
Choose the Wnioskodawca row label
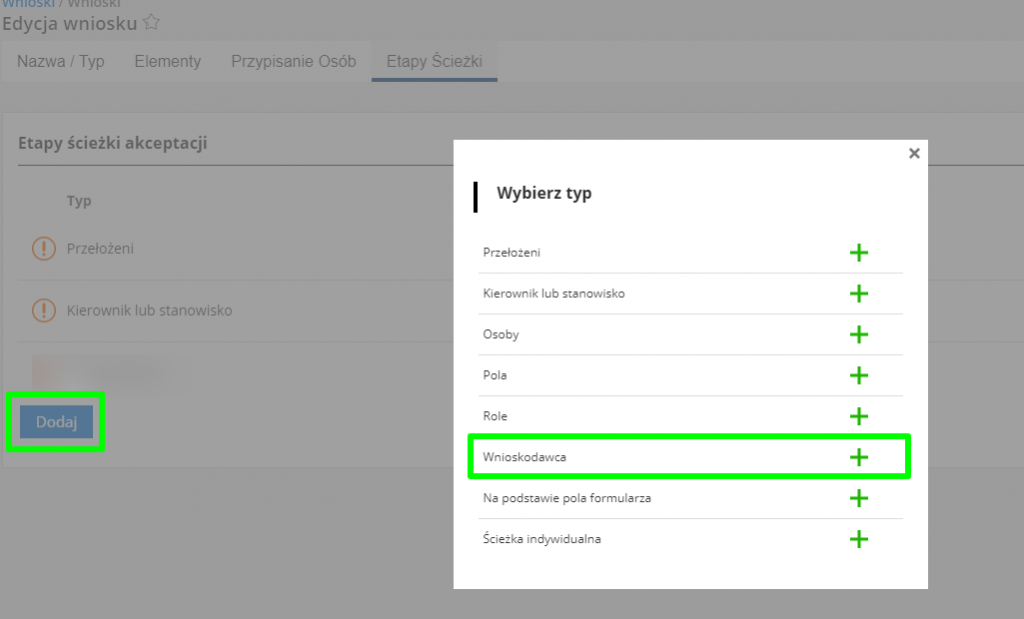[x=524, y=457]
